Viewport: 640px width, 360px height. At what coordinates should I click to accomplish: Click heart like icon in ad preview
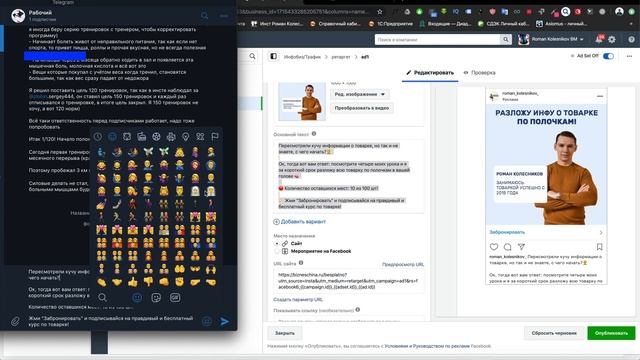(494, 247)
